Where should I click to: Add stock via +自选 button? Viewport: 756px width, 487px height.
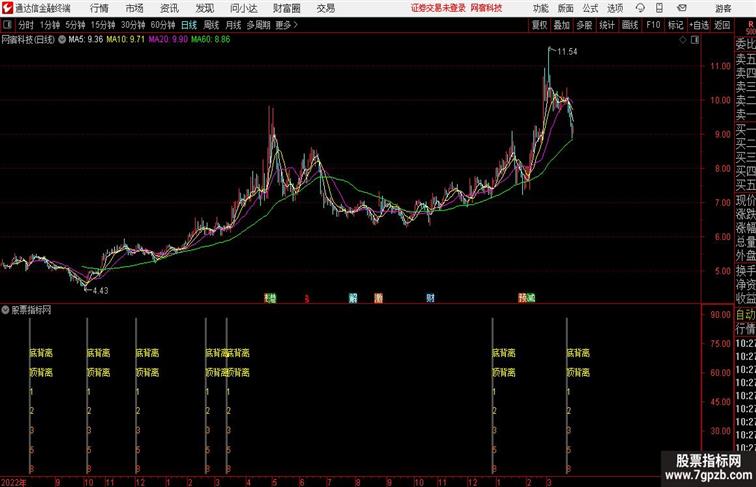click(699, 25)
